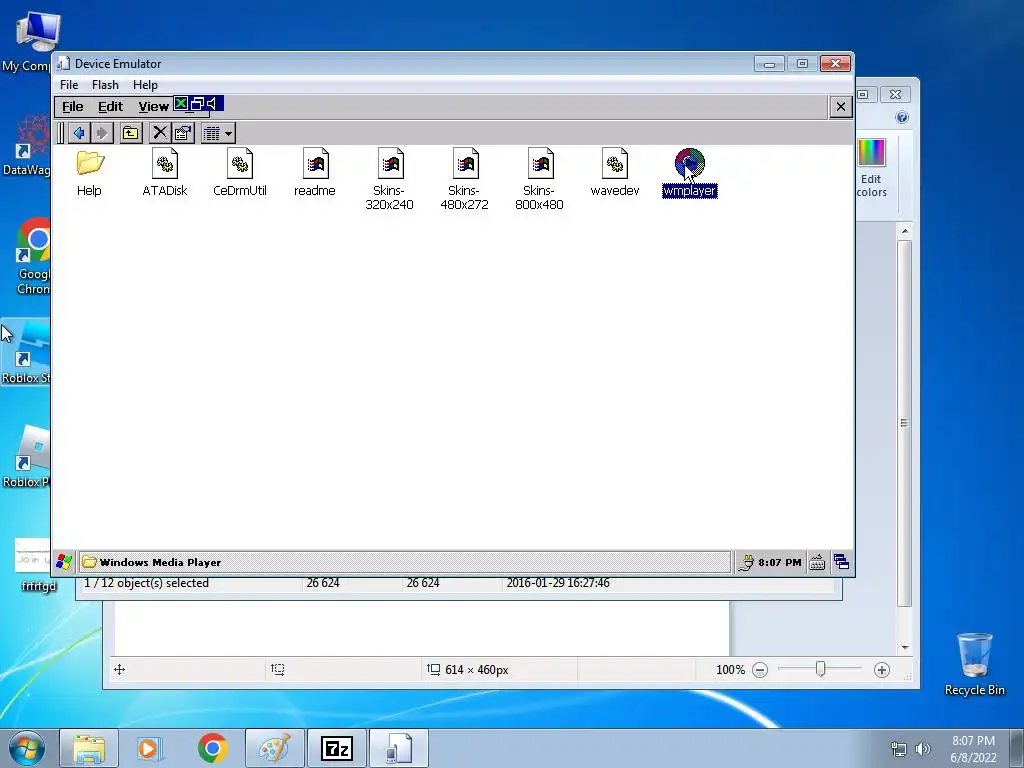1024x768 pixels.
Task: Open Chrome from the taskbar
Action: pos(212,748)
